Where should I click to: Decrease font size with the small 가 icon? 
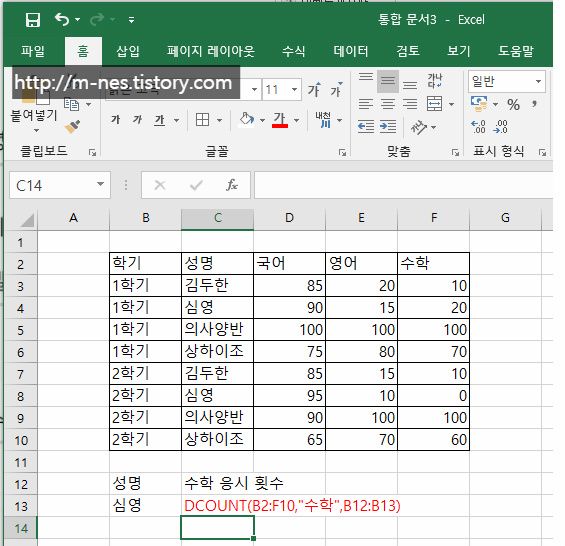(336, 90)
